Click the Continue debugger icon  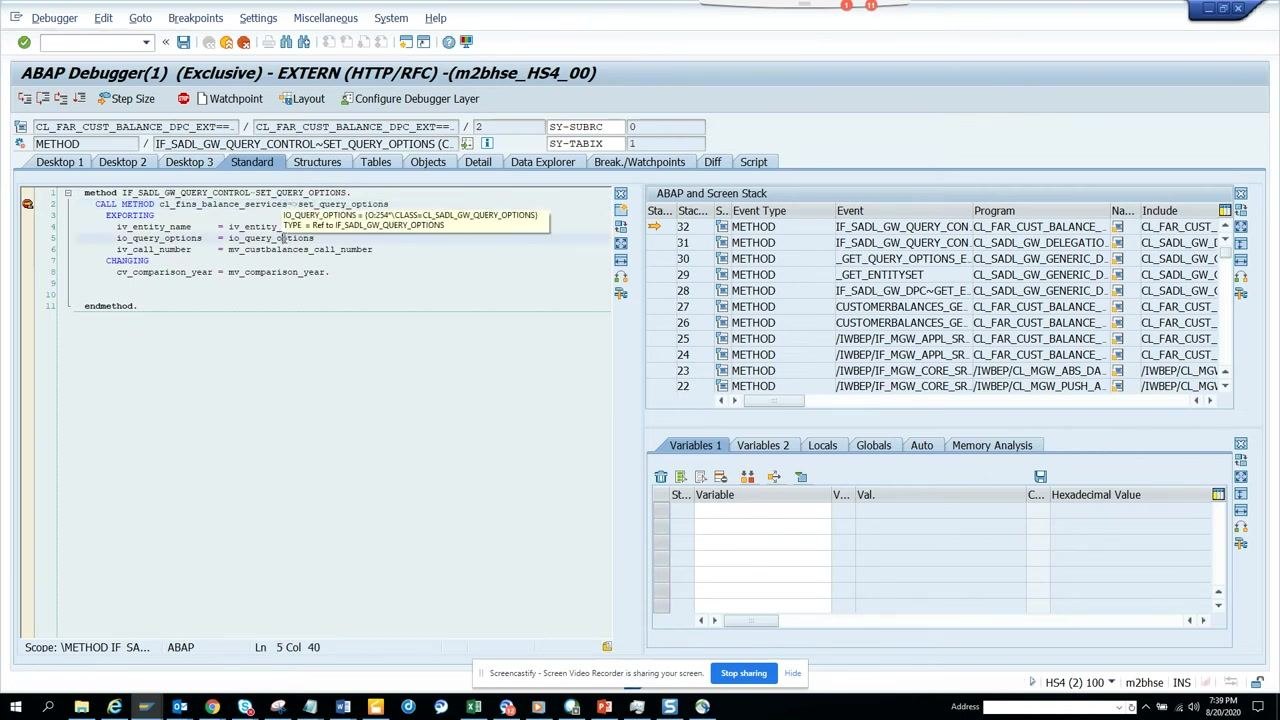[79, 98]
